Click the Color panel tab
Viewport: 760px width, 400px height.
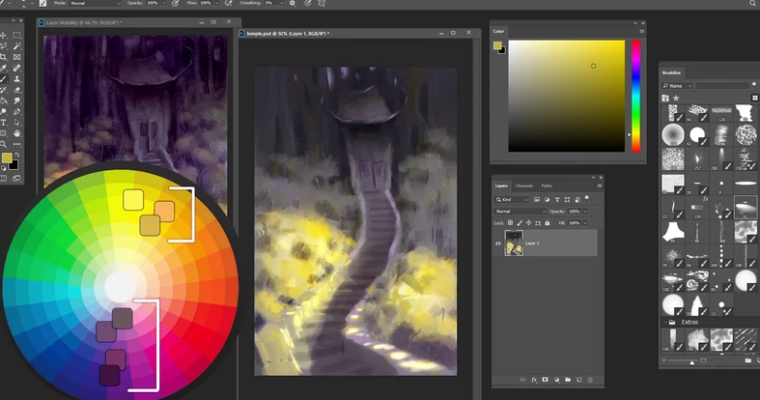point(499,31)
